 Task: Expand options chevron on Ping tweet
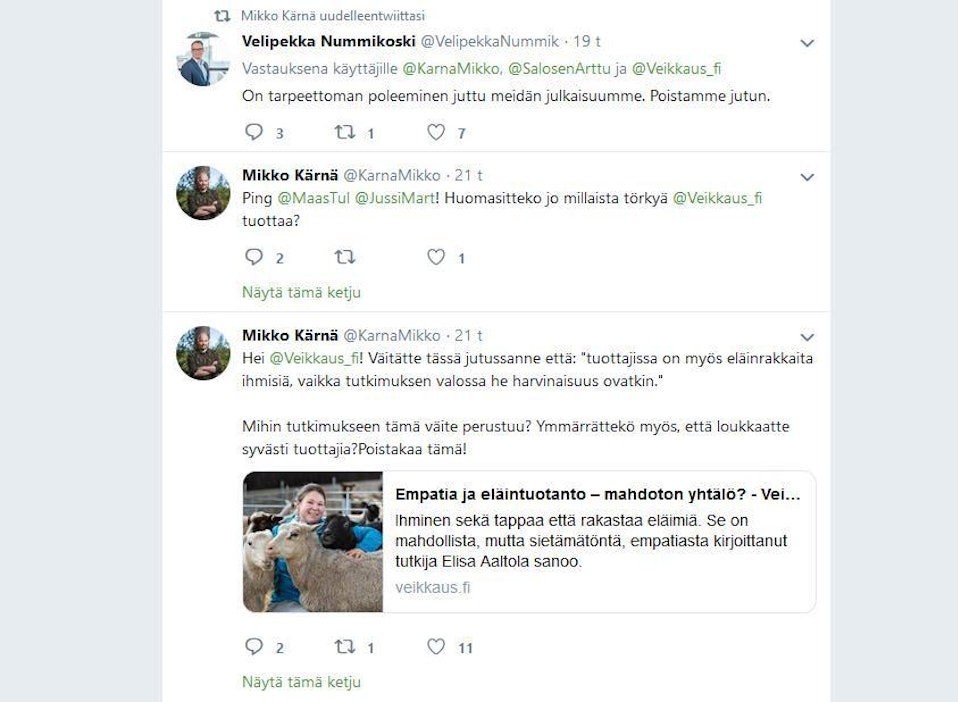click(807, 177)
